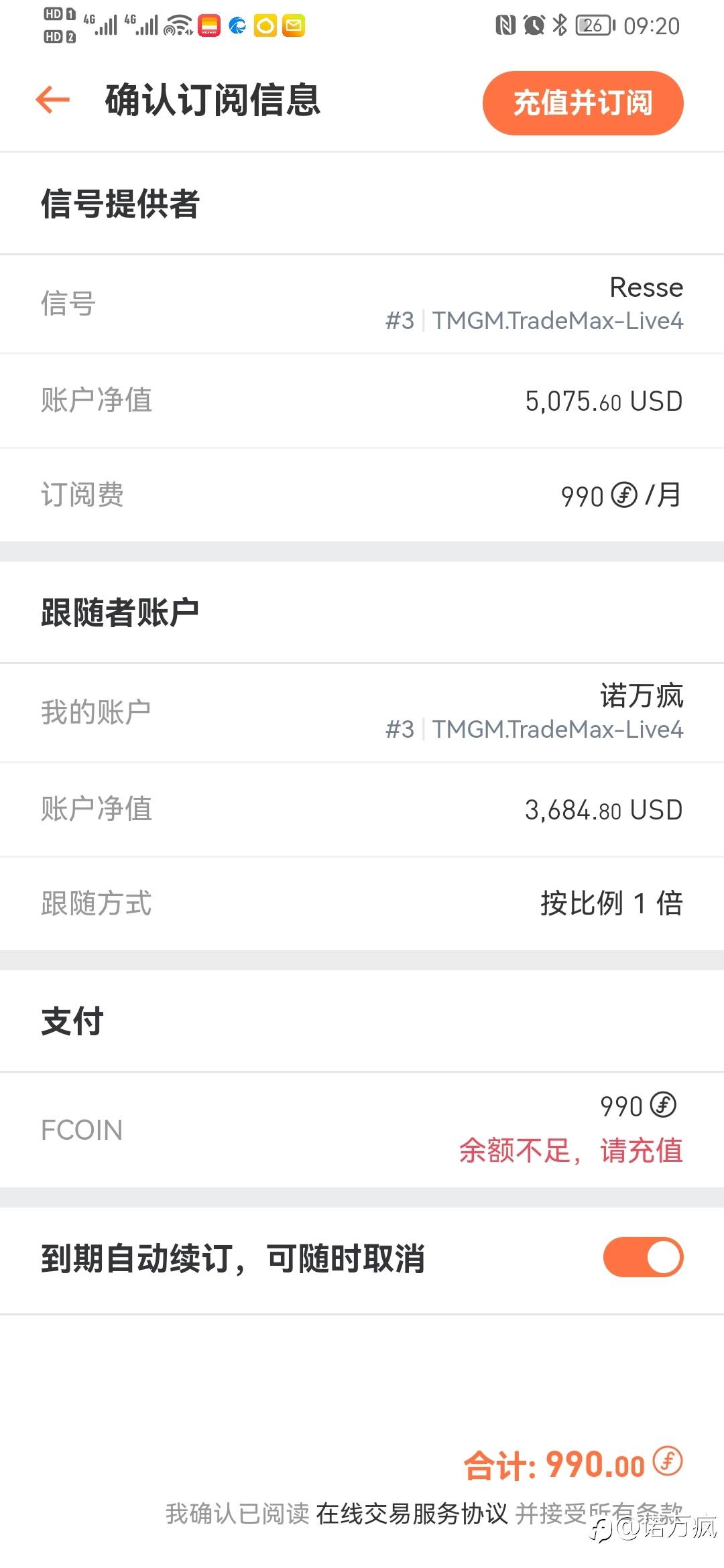Screen dimensions: 724x1568
Task: Open the 在线交易服务协议 link
Action: 412,1512
